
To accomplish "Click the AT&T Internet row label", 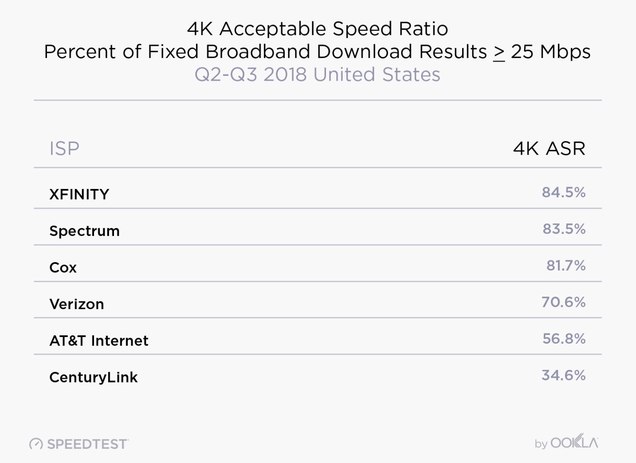I will [x=99, y=340].
